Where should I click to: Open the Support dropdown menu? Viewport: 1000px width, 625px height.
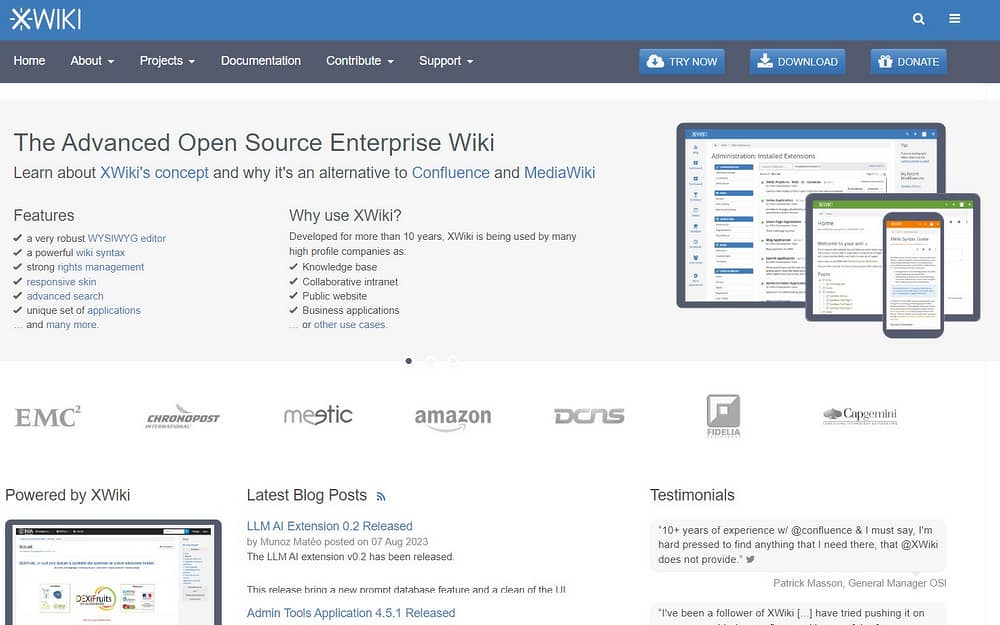(446, 61)
